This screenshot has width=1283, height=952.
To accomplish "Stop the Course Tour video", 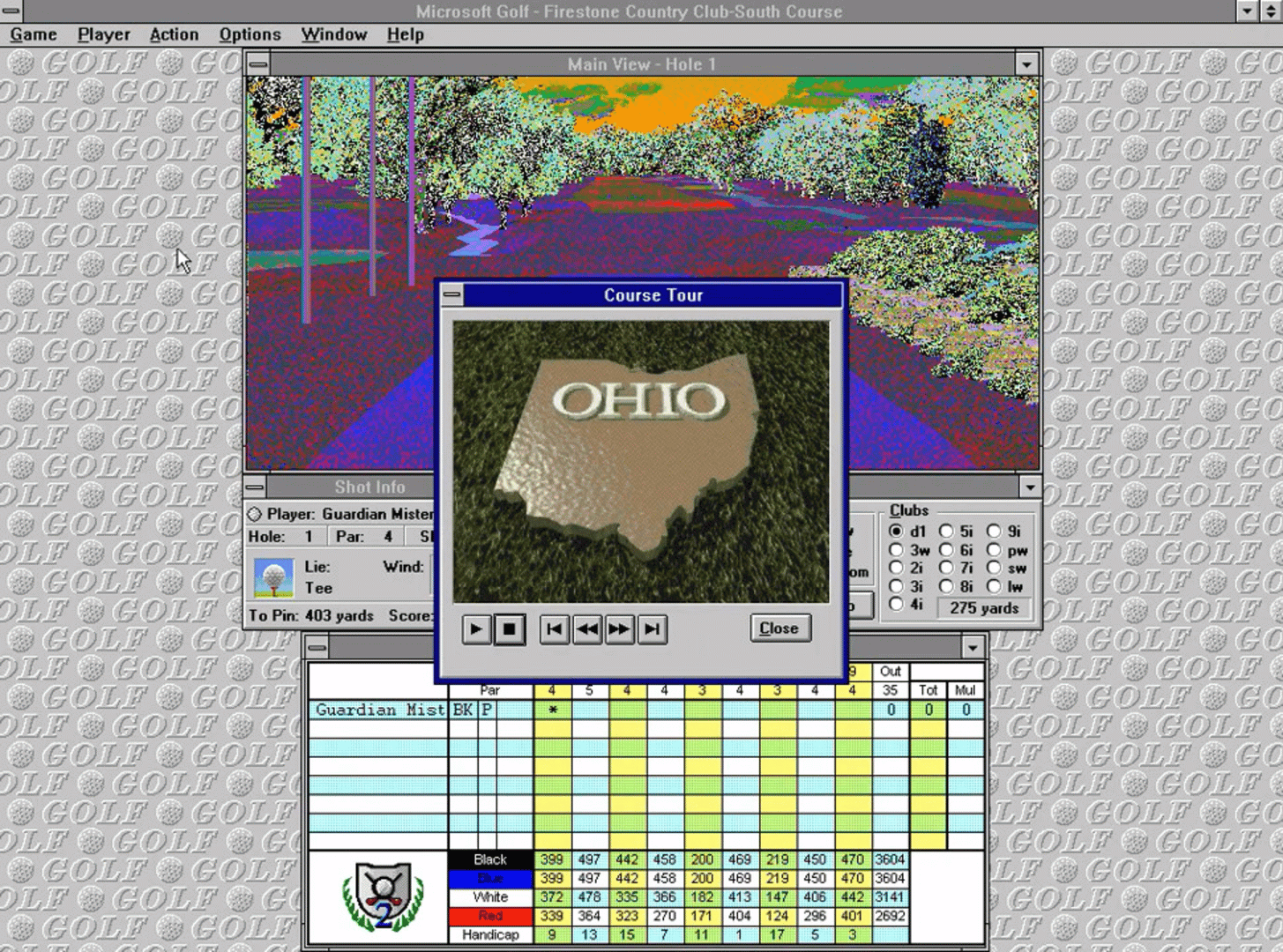I will click(x=510, y=629).
